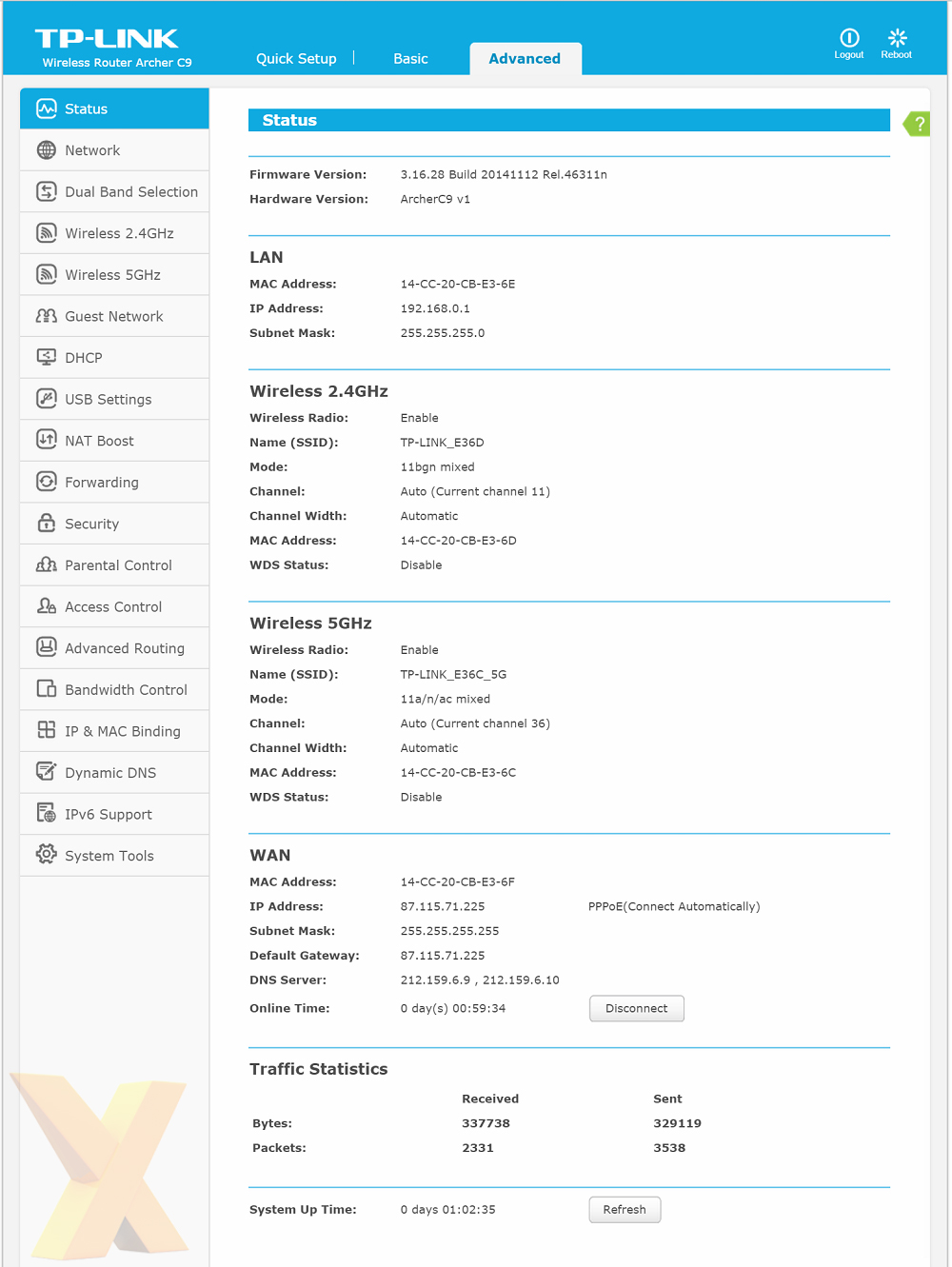The image size is (952, 1267).
Task: Click the USB Settings icon
Action: pyautogui.click(x=47, y=399)
